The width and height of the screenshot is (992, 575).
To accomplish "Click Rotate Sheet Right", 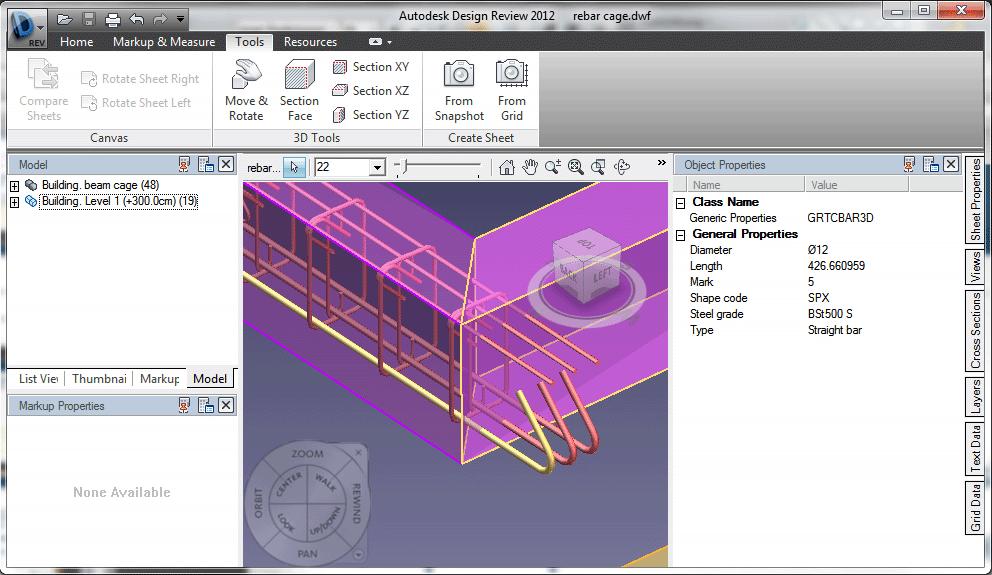I will pyautogui.click(x=140, y=78).
